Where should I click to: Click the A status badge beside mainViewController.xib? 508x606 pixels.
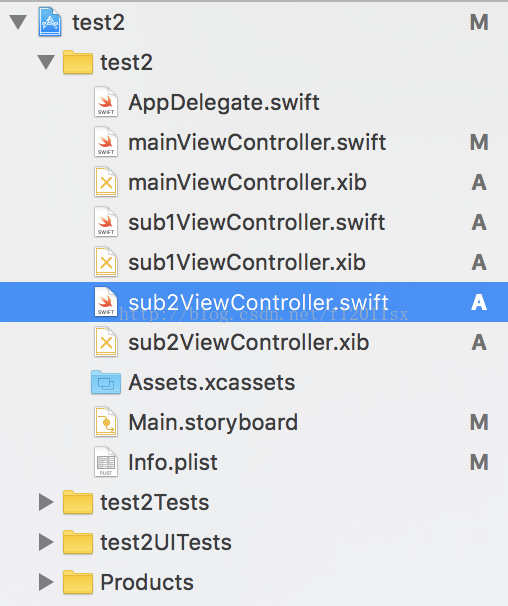click(479, 182)
